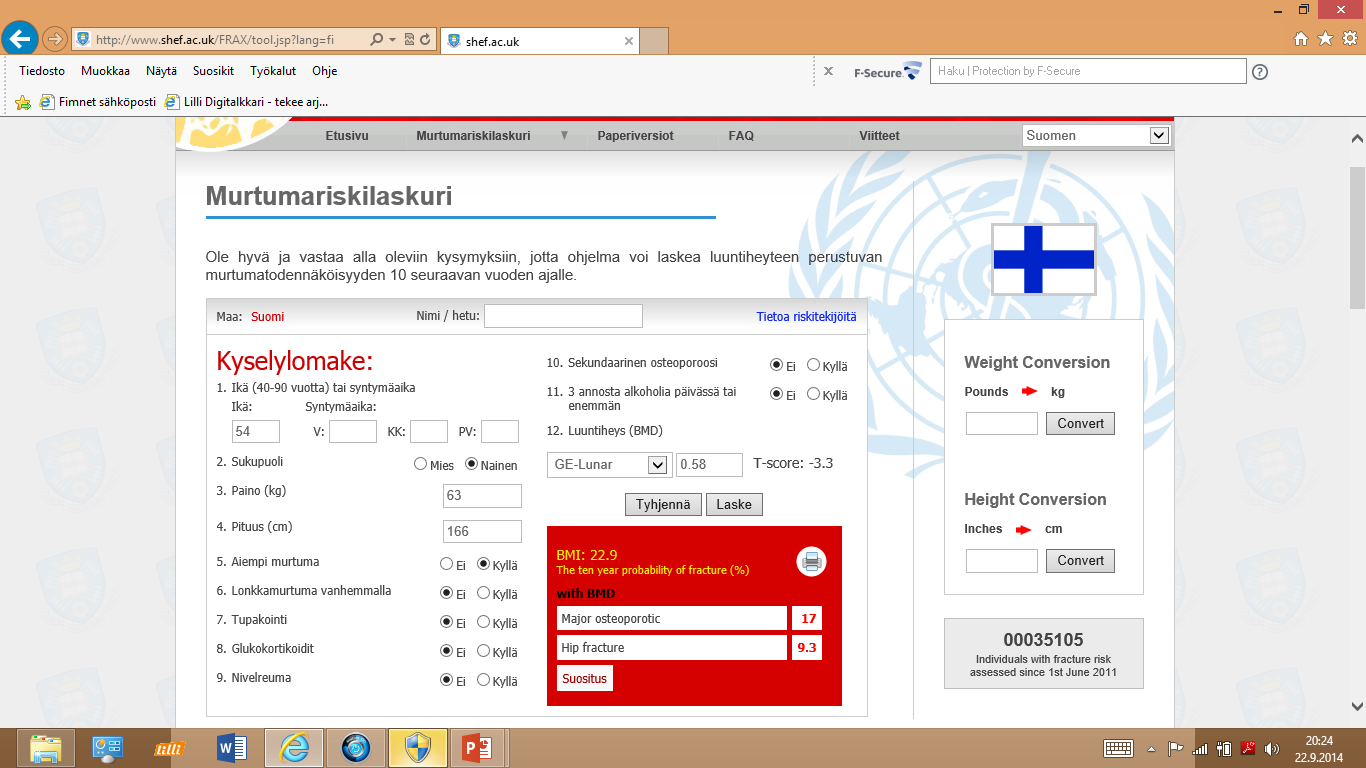Select Ei for Aiempi murtuma
This screenshot has width=1366, height=768.
446,564
